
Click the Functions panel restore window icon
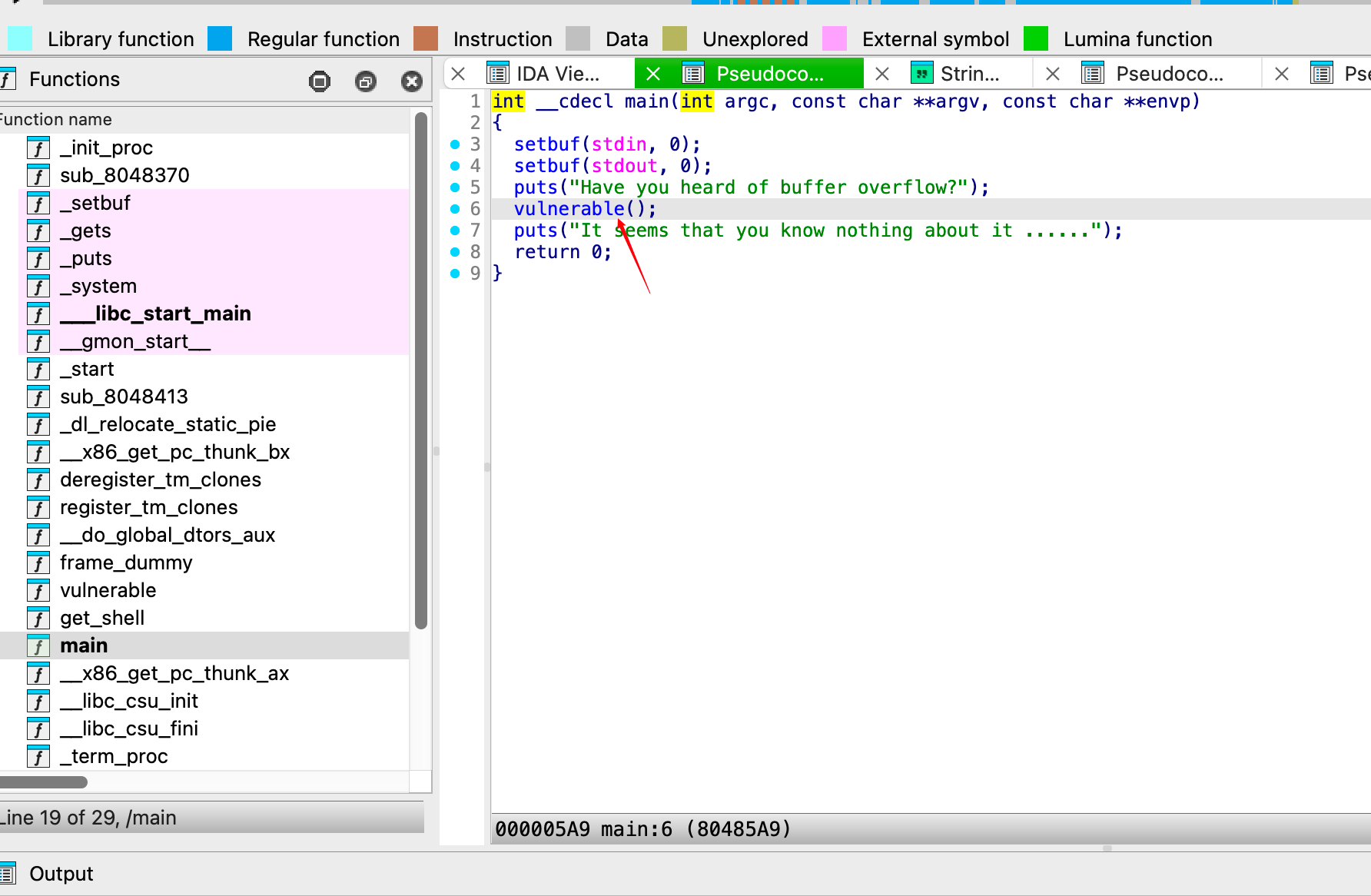(366, 81)
